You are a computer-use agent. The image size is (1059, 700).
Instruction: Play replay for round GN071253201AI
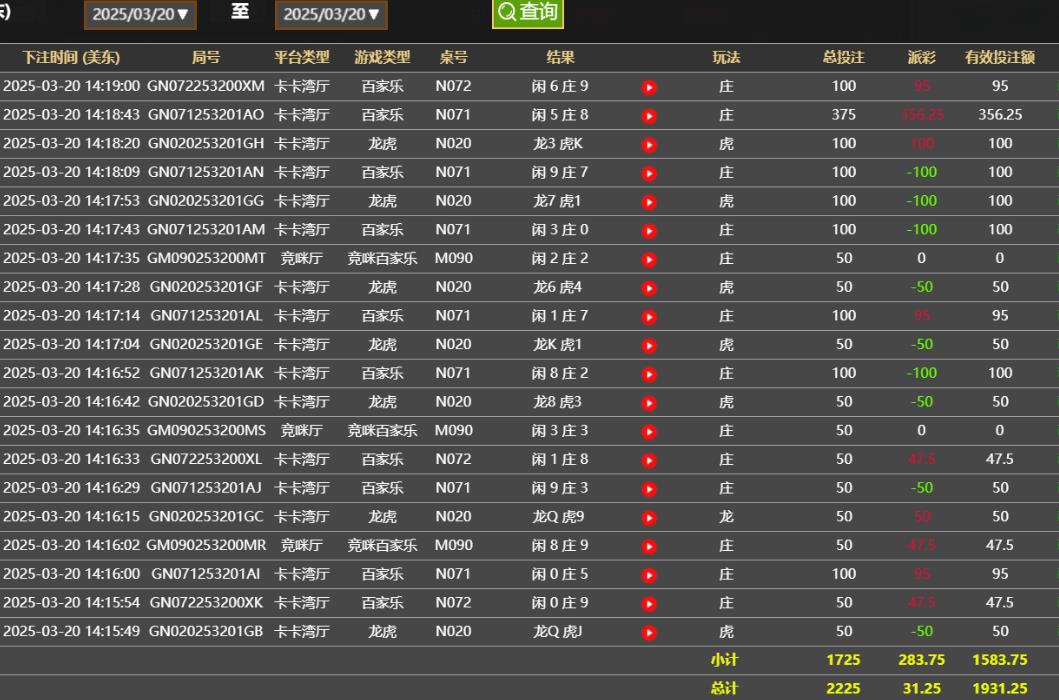[x=649, y=576]
